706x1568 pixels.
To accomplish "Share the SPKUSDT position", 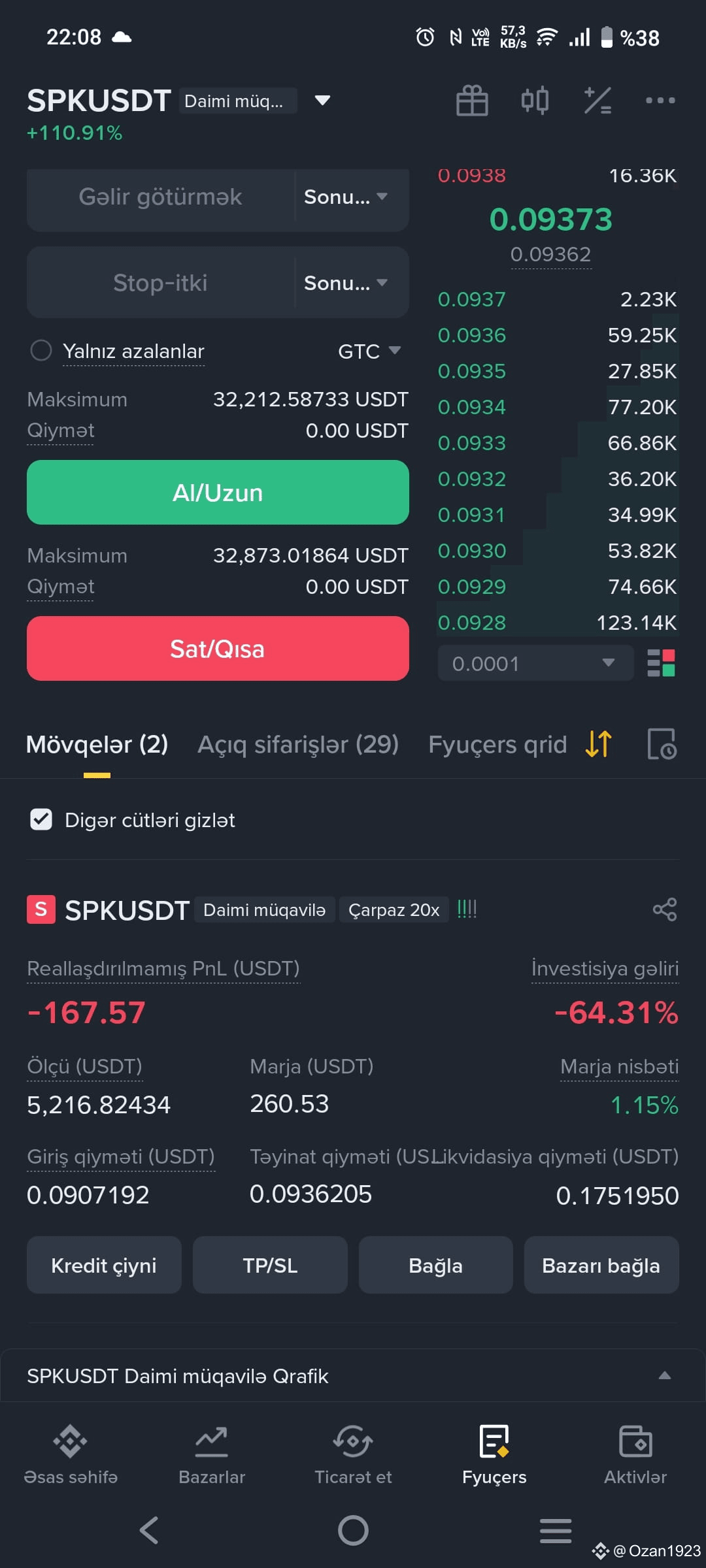I will pos(665,909).
